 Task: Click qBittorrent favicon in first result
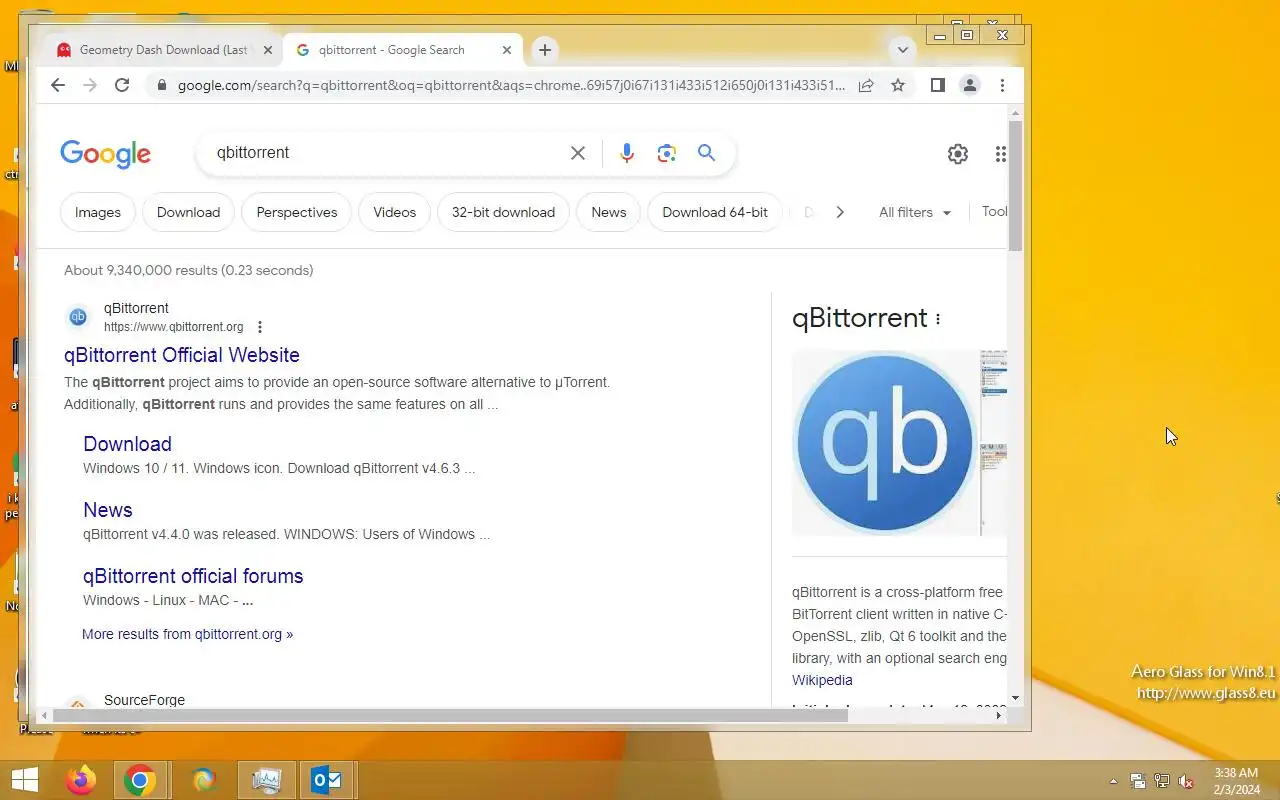78,317
